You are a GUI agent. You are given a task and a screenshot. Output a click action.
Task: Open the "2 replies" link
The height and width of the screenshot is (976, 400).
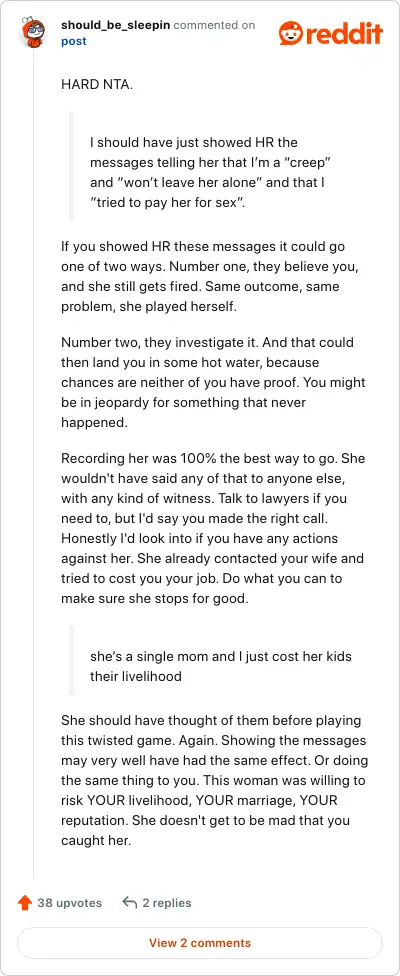pos(167,903)
